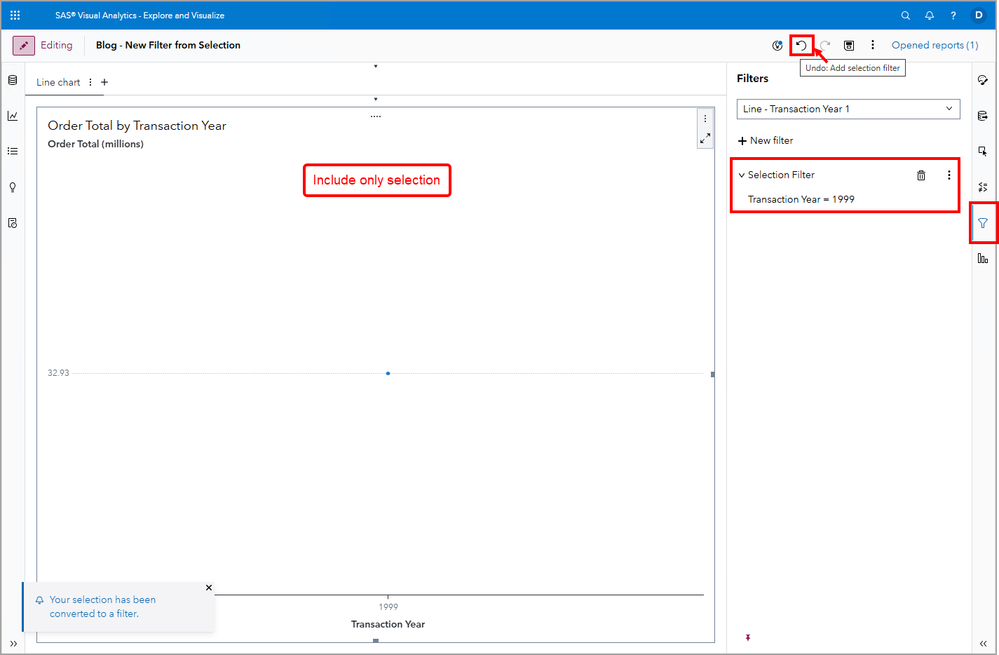Click the search magnifier icon

click(905, 15)
